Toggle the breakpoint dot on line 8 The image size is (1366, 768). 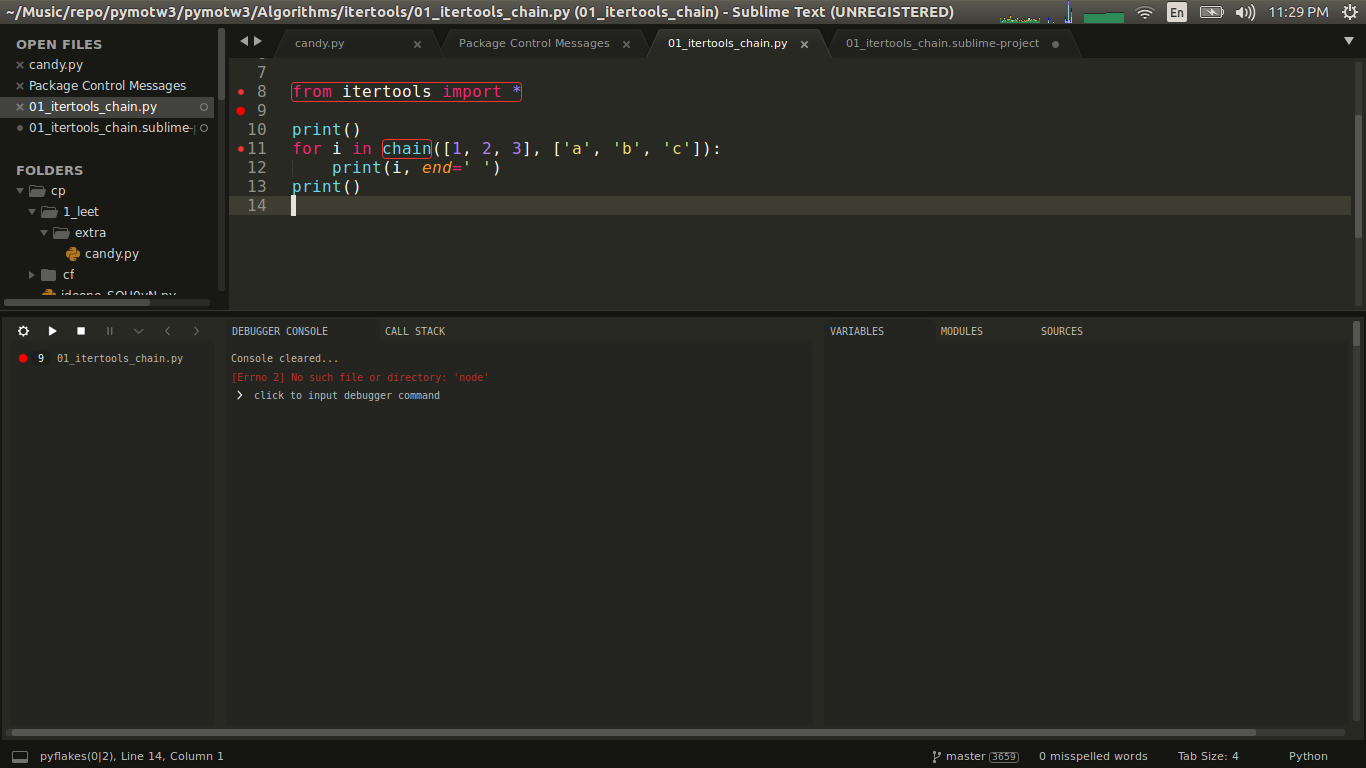[x=240, y=90]
